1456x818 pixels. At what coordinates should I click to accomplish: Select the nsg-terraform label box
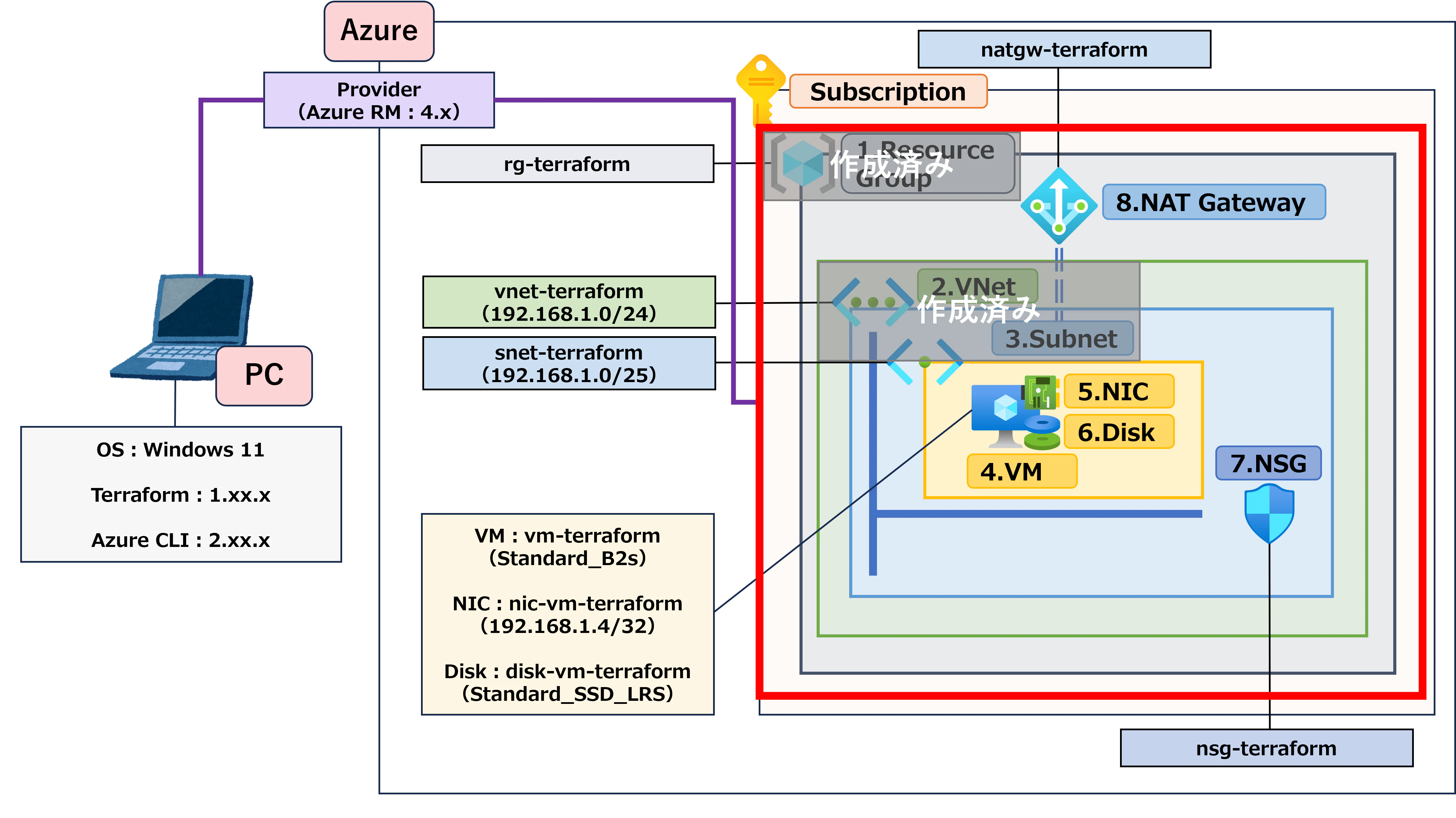[x=1267, y=748]
